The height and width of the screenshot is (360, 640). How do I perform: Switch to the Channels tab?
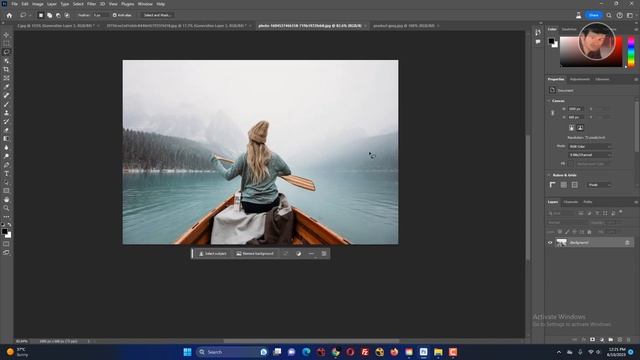coord(571,202)
